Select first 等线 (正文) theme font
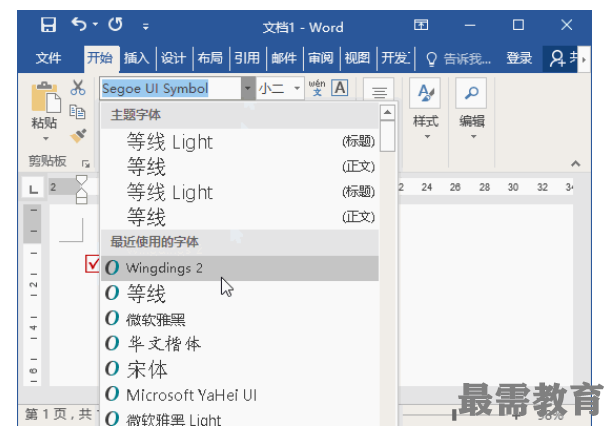Screen dimensions: 610x439 point(240,167)
